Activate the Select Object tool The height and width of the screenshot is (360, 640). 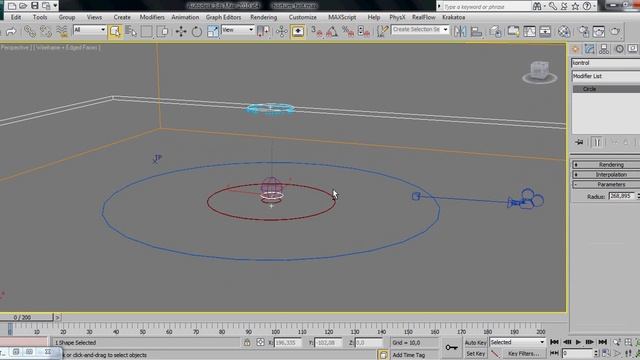(x=115, y=31)
